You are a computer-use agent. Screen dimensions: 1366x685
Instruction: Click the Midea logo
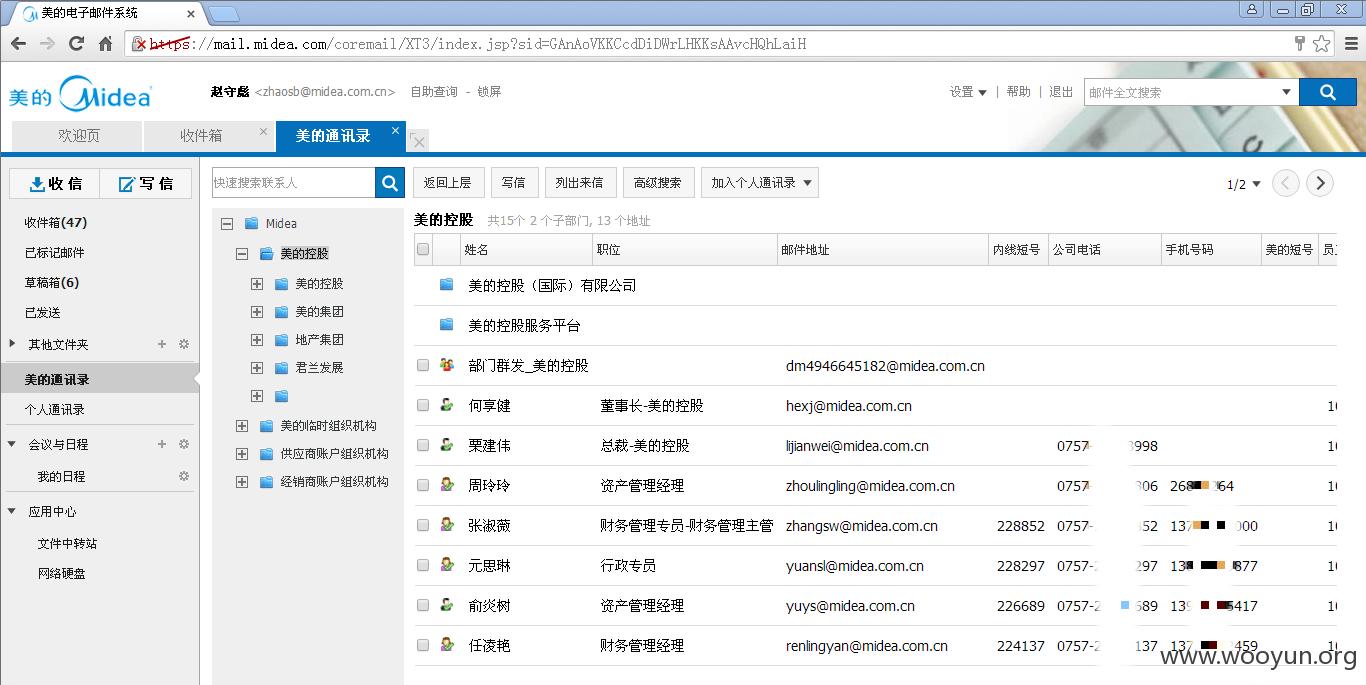(80, 94)
